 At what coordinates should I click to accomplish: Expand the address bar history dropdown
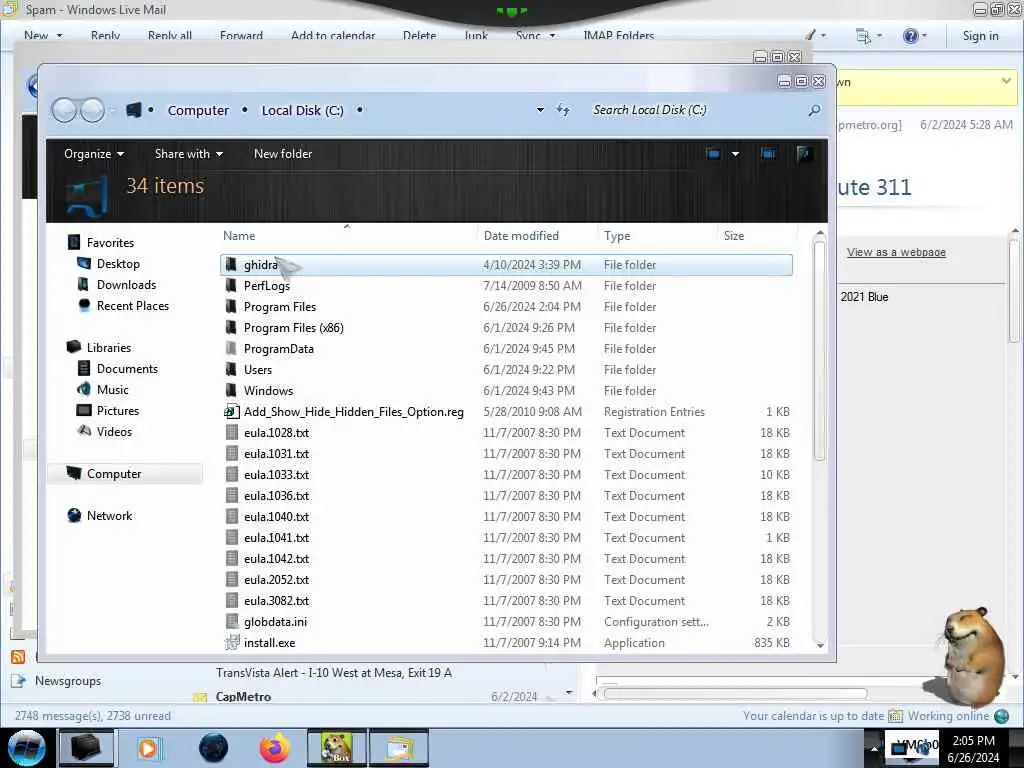coord(540,110)
